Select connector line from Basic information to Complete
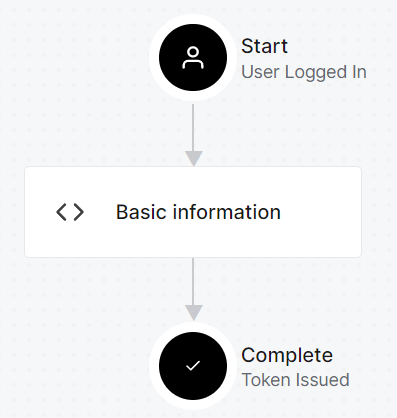Screen dimensions: 397x418 pos(193,282)
